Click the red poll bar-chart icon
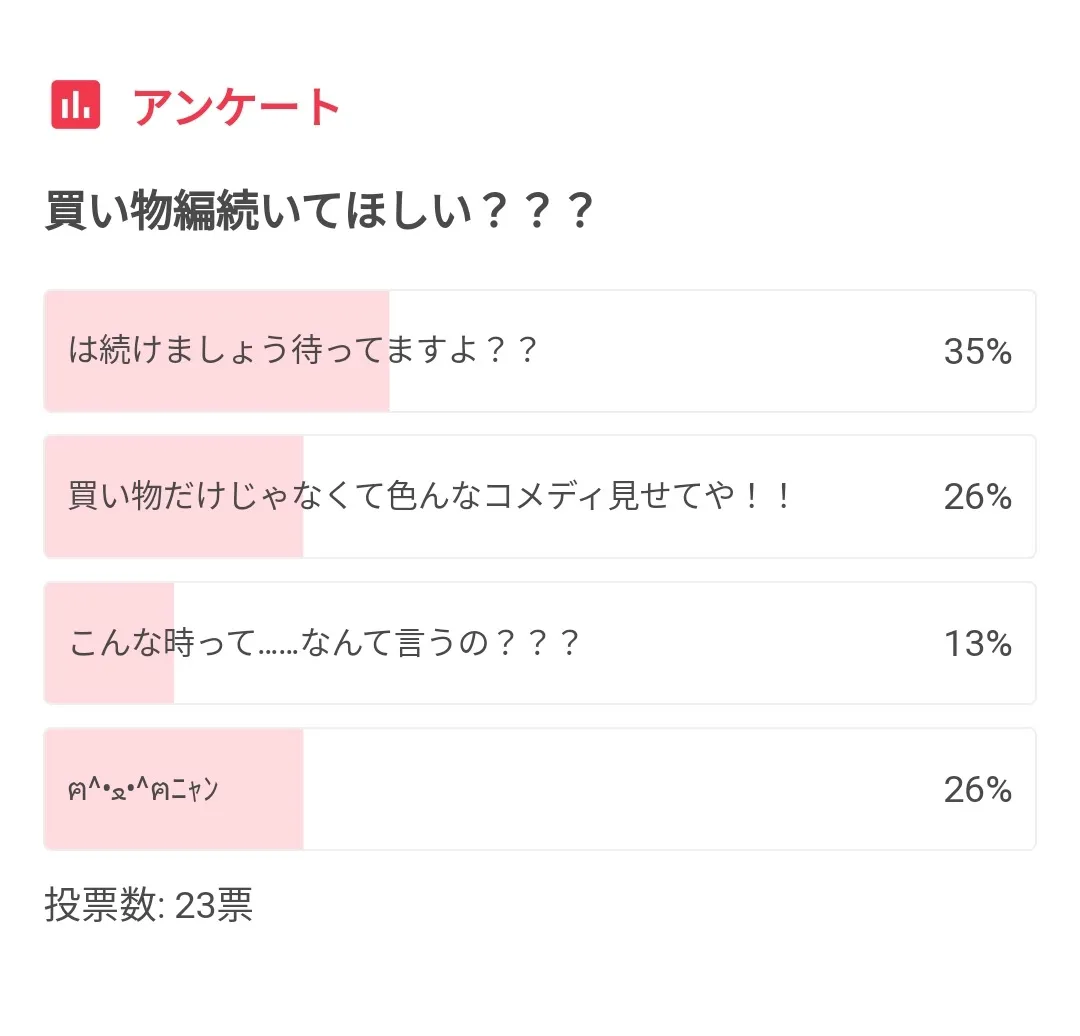This screenshot has height=1036, width=1080. coord(76,105)
